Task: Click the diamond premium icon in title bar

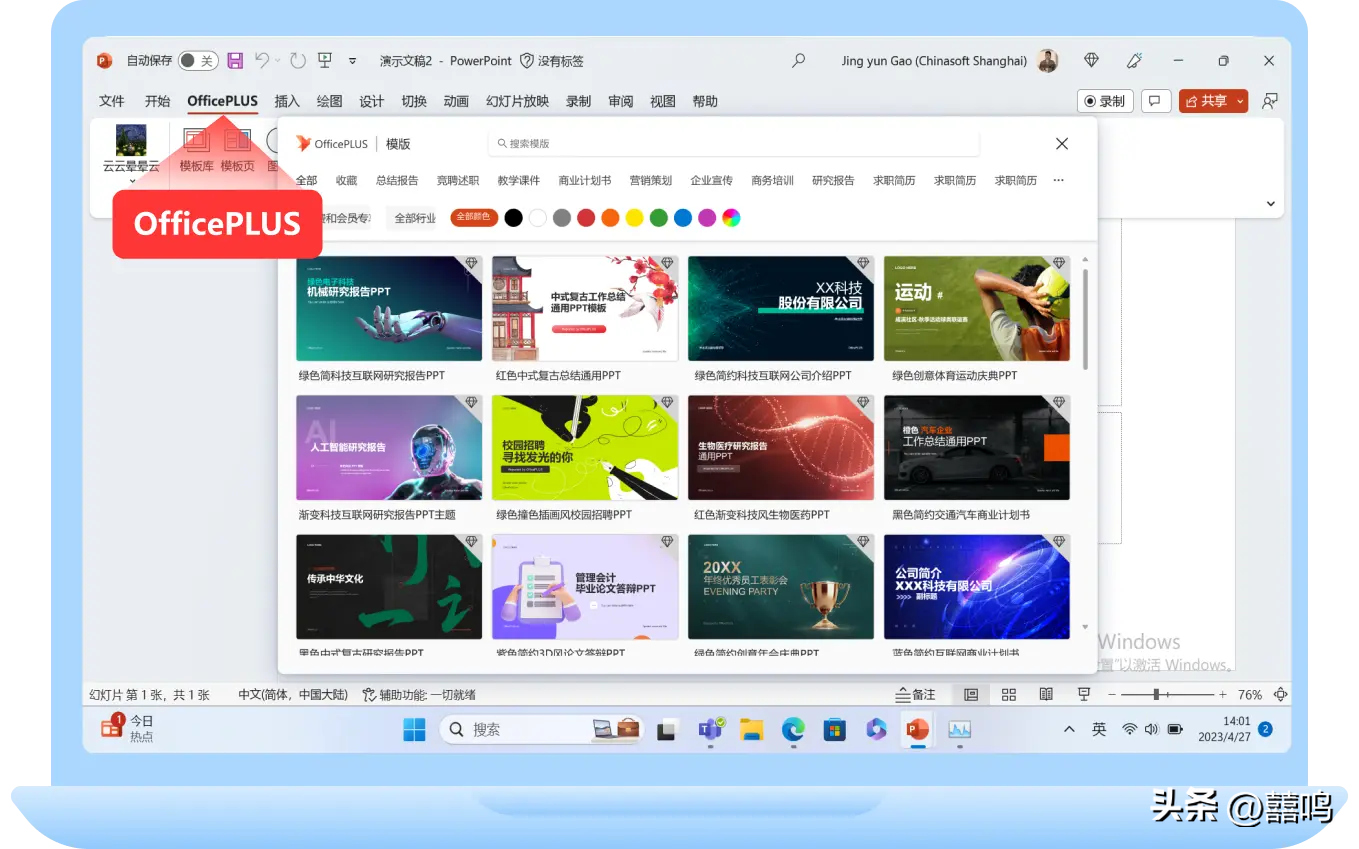Action: (1091, 61)
